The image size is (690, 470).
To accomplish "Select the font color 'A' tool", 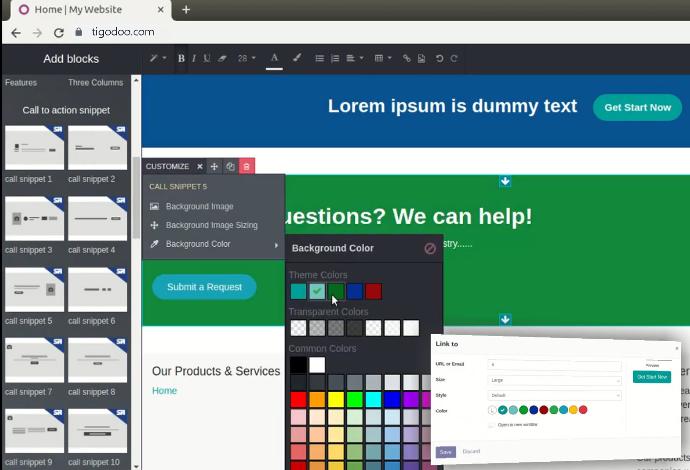I will [274, 58].
